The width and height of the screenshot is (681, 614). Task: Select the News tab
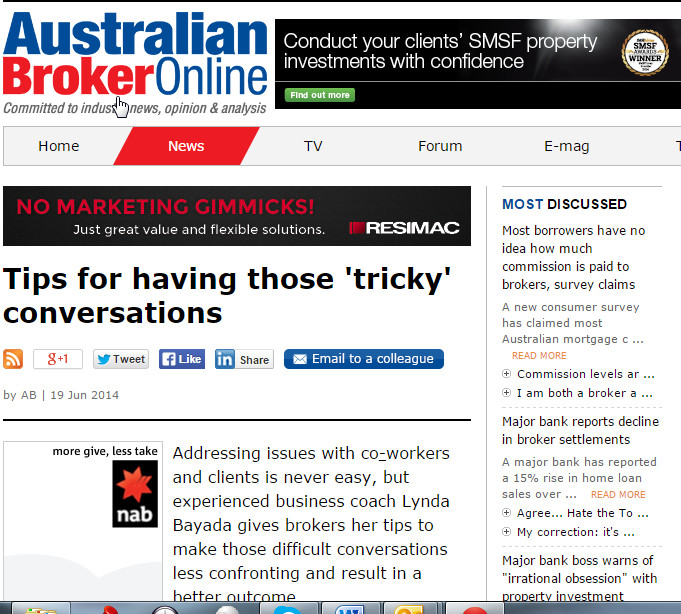coord(186,146)
